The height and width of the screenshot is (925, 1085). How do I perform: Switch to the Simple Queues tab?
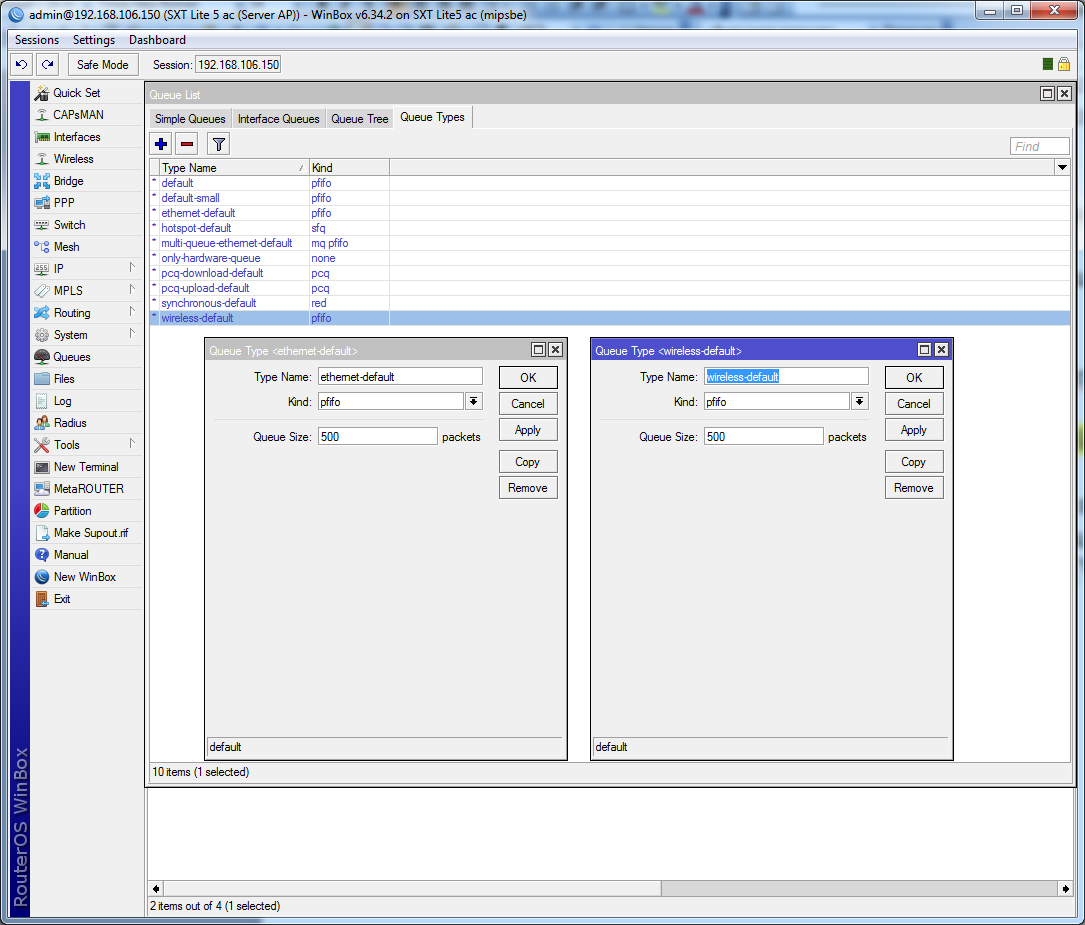(190, 119)
